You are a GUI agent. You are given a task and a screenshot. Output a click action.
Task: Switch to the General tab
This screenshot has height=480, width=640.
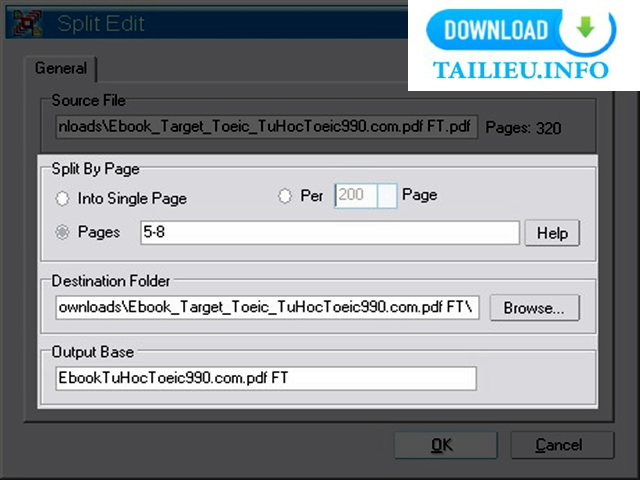click(x=61, y=68)
